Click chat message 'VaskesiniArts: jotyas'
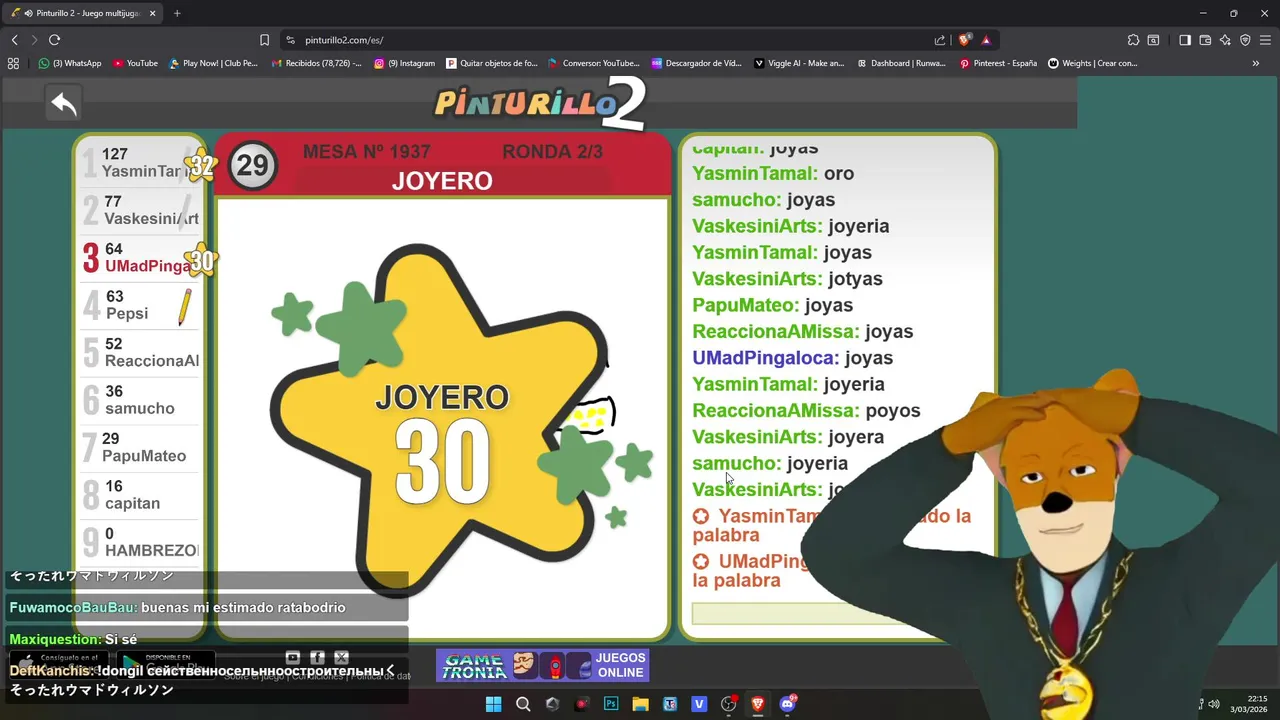Screen dimensions: 1280x720 tap(787, 279)
